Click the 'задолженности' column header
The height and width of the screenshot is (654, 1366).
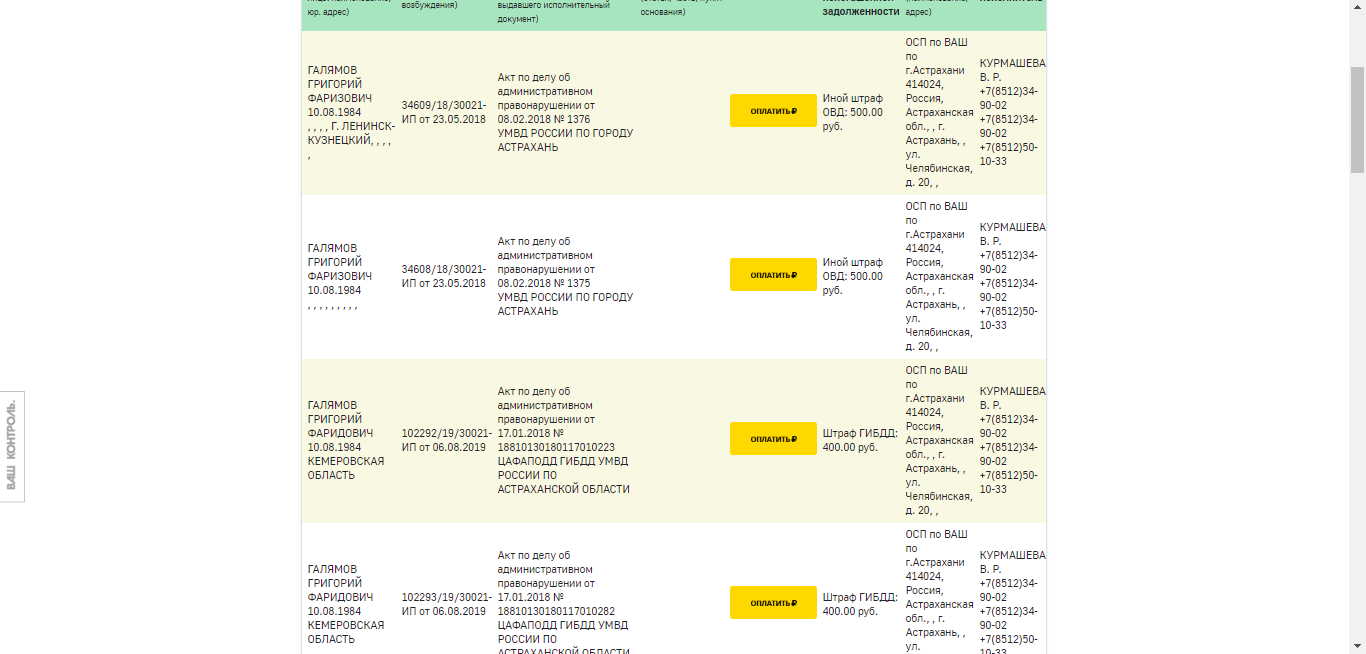click(860, 12)
